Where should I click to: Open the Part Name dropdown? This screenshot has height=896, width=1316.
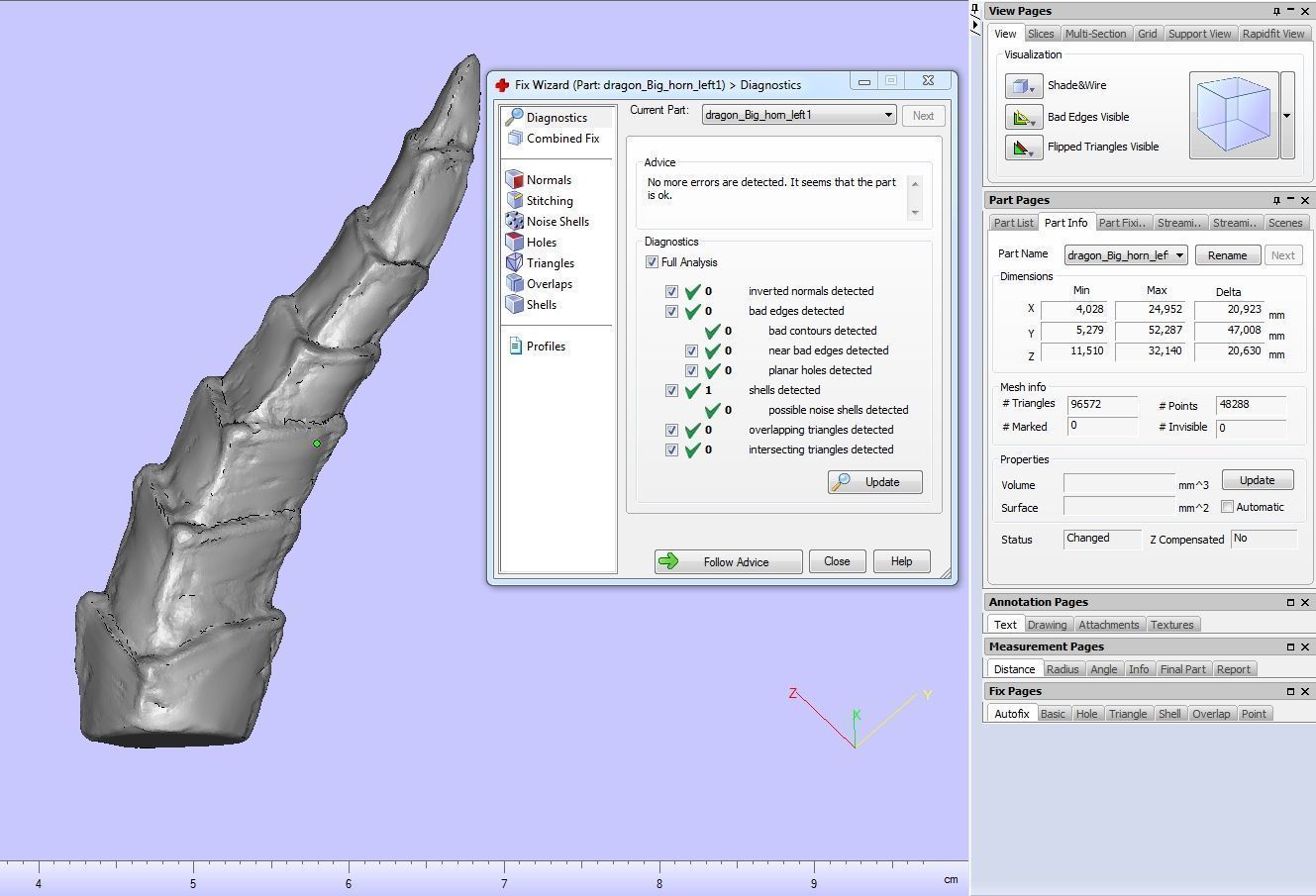(1126, 255)
